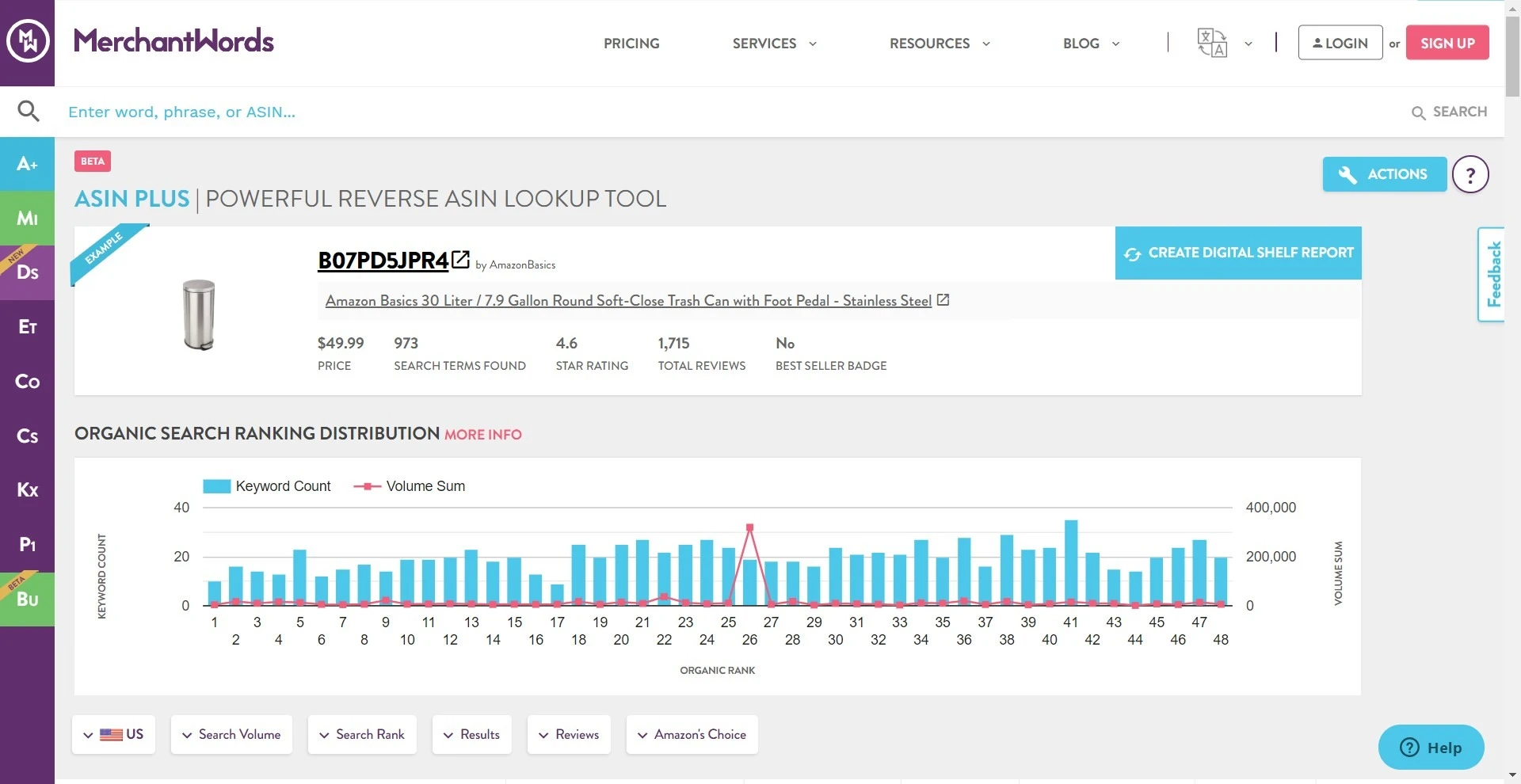1521x784 pixels.
Task: Click the Sign Up button
Action: click(1447, 43)
